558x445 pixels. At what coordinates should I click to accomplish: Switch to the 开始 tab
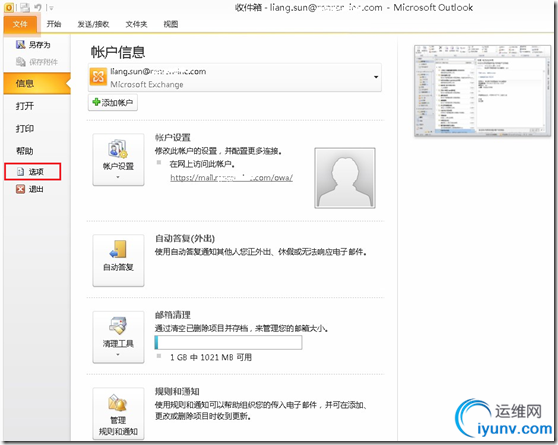click(x=54, y=24)
